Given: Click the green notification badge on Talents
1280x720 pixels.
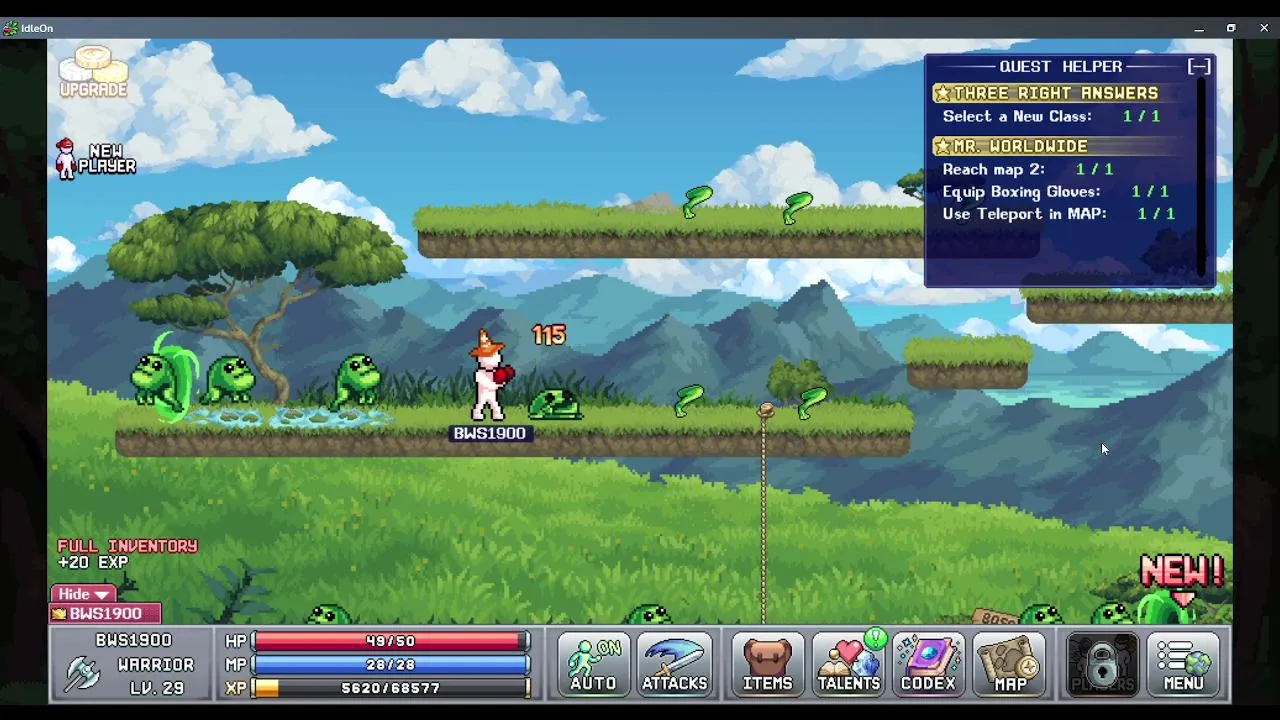Looking at the screenshot, I should click(875, 638).
